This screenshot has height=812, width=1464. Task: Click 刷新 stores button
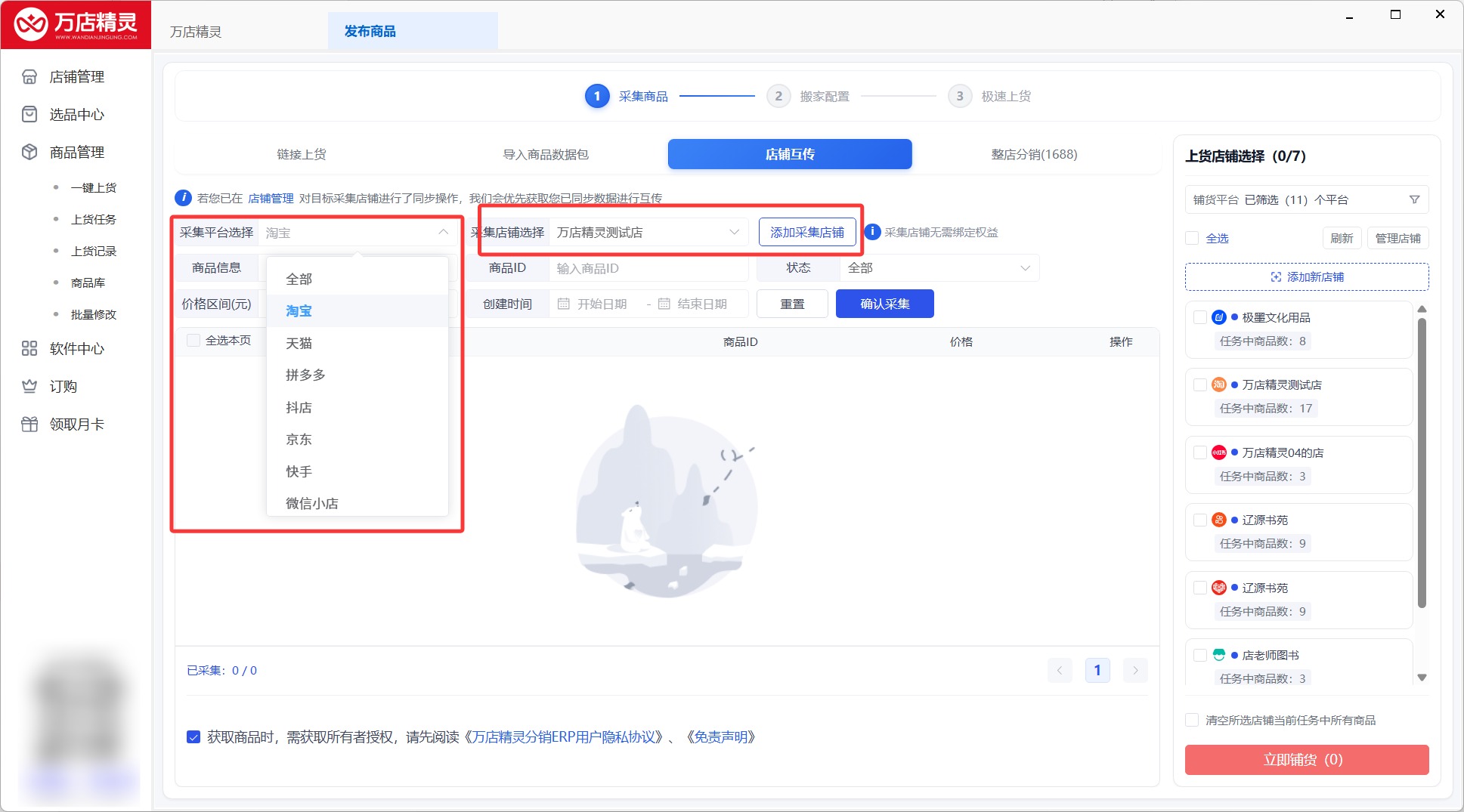(1342, 238)
